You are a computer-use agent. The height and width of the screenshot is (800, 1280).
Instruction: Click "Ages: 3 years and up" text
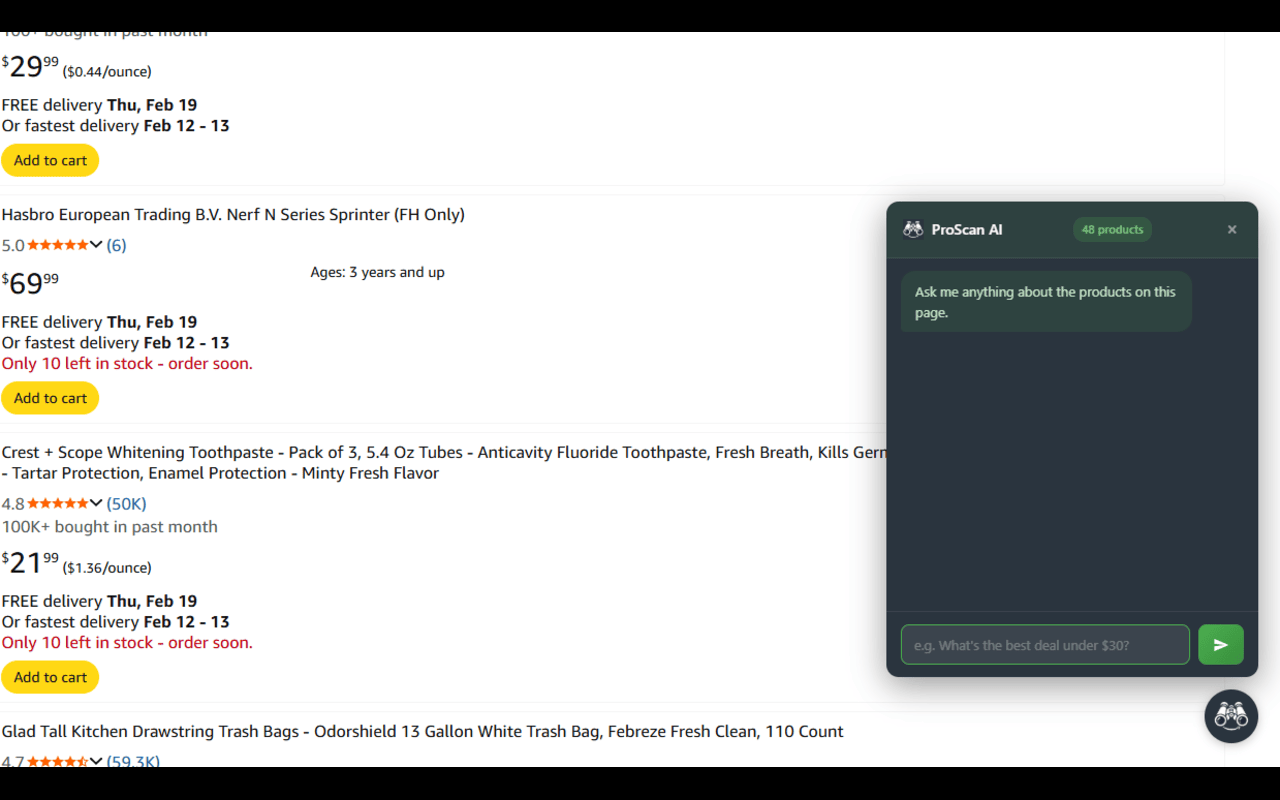(x=377, y=272)
